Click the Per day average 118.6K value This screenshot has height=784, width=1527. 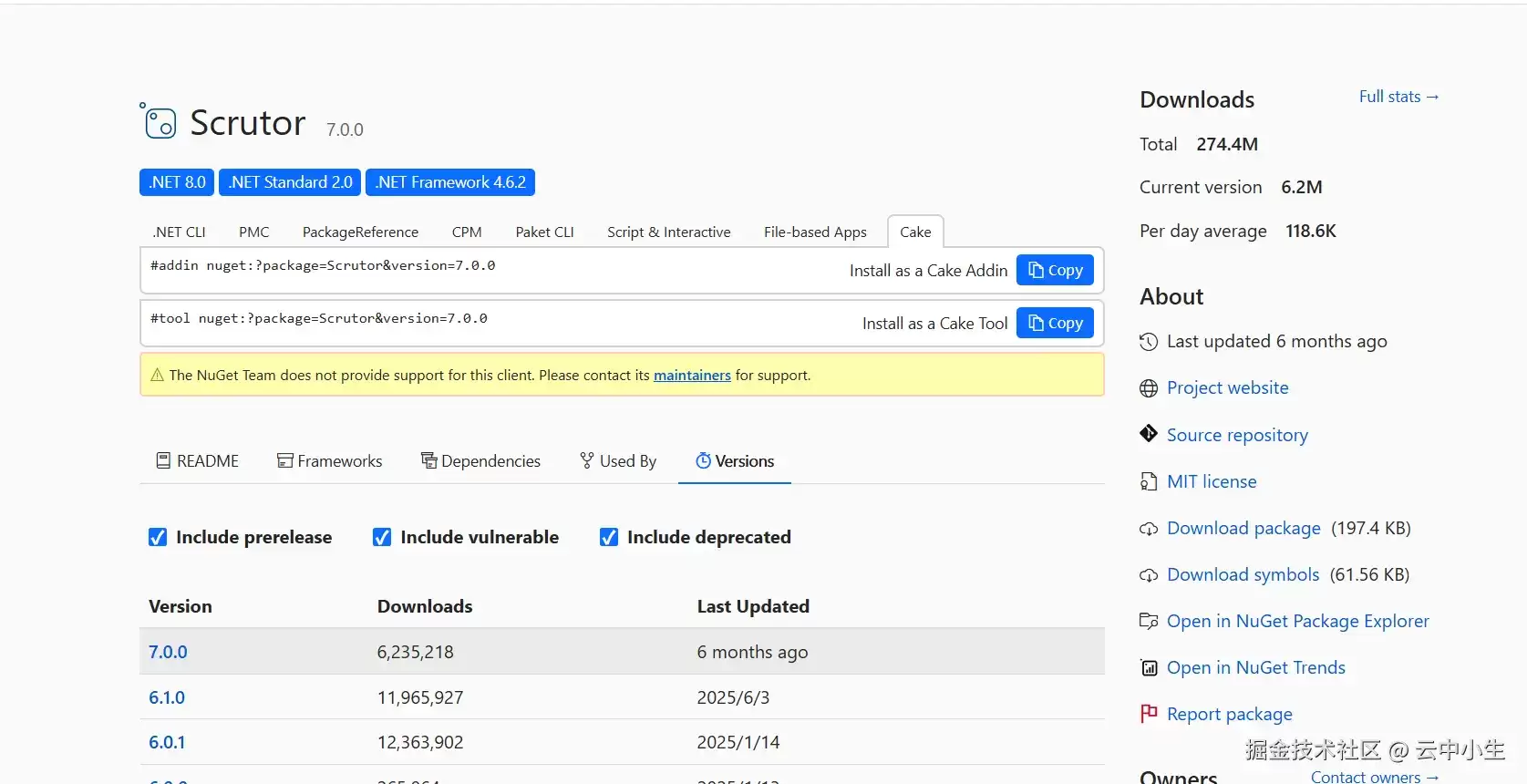pos(1311,231)
